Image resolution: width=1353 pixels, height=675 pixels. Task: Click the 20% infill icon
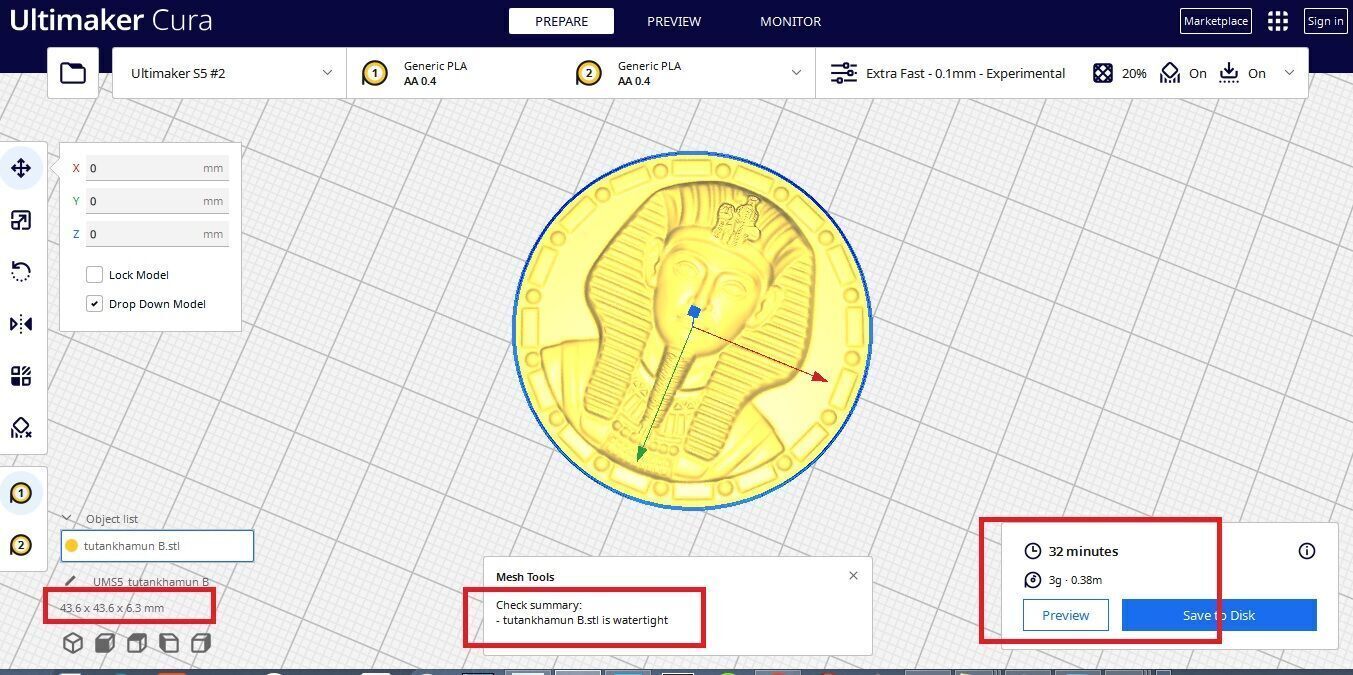1102,73
